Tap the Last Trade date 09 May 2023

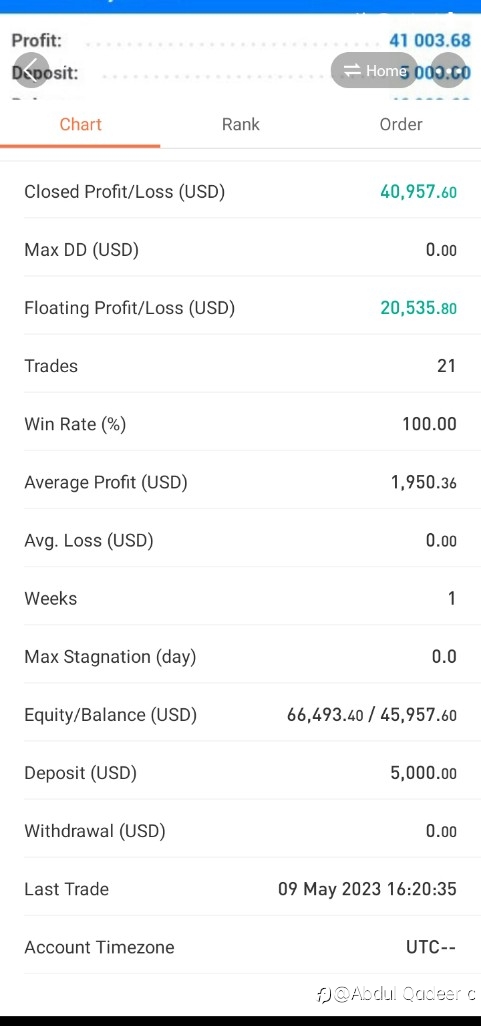coord(329,889)
